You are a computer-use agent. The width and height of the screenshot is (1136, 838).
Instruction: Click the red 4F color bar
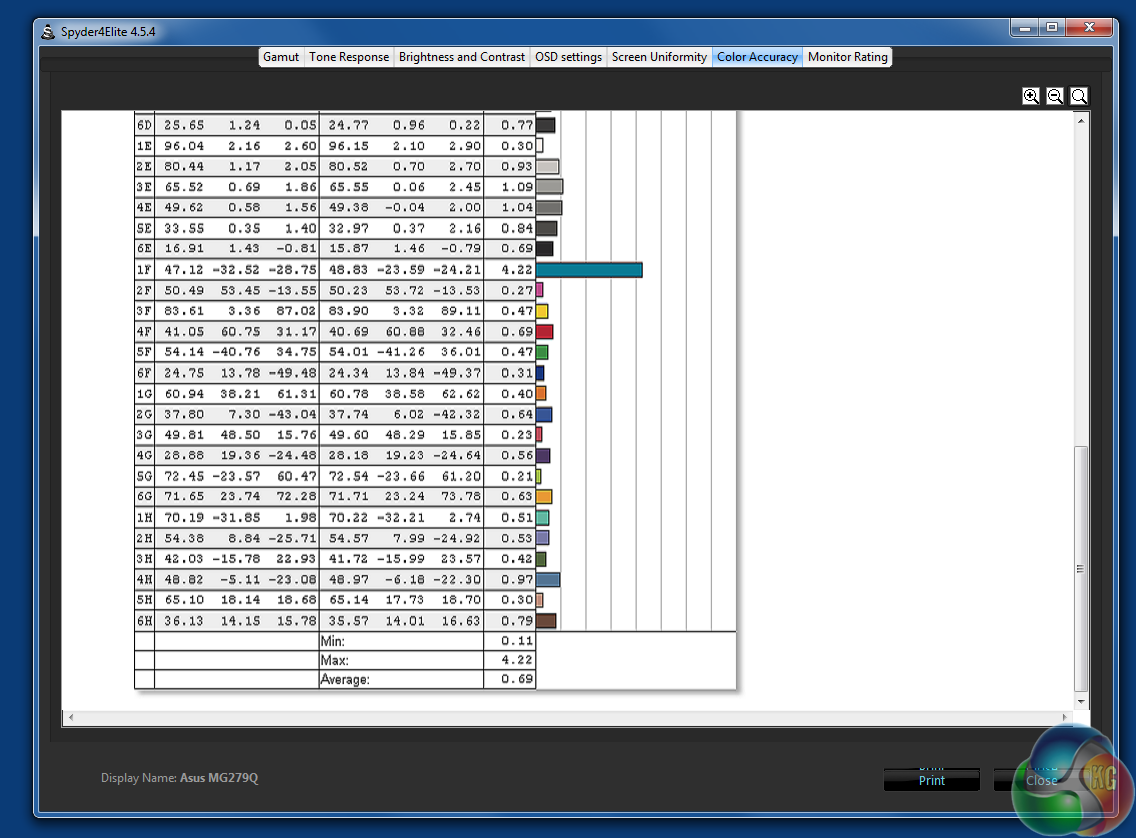click(x=545, y=332)
